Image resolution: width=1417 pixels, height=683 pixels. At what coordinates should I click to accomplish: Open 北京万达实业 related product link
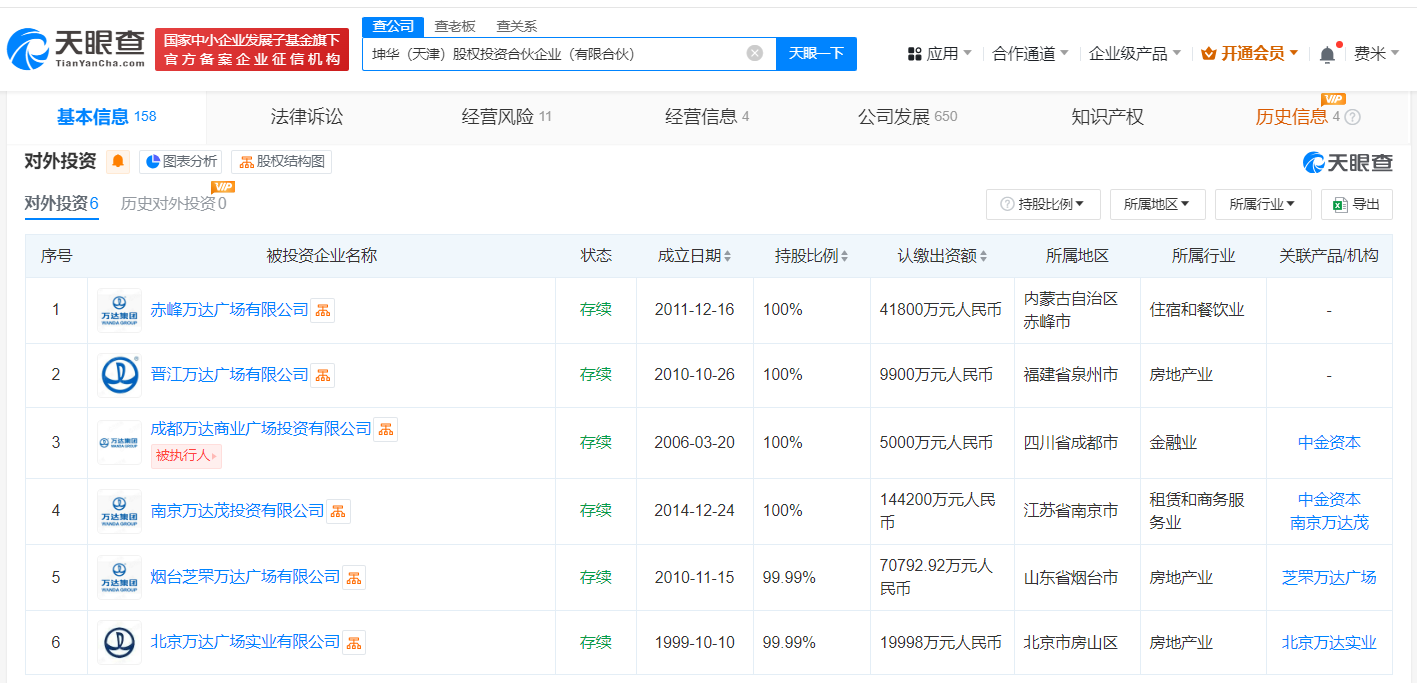pos(1329,642)
